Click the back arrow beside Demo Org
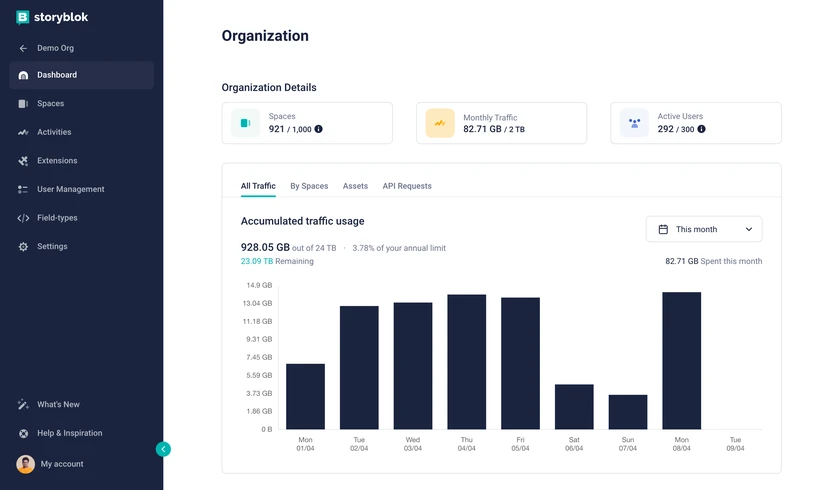The width and height of the screenshot is (840, 490). point(23,48)
